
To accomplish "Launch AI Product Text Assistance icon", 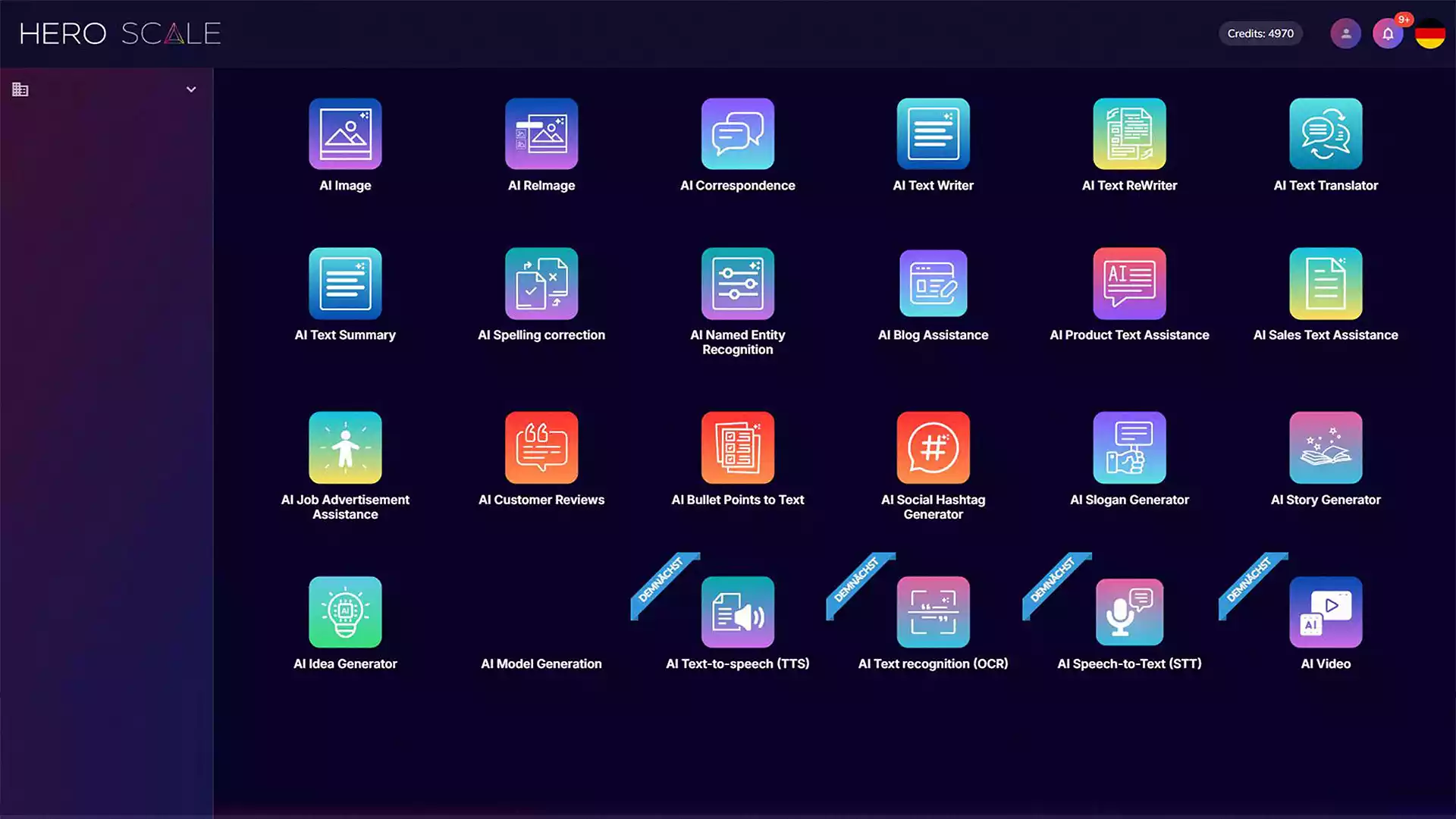I will pyautogui.click(x=1130, y=284).
